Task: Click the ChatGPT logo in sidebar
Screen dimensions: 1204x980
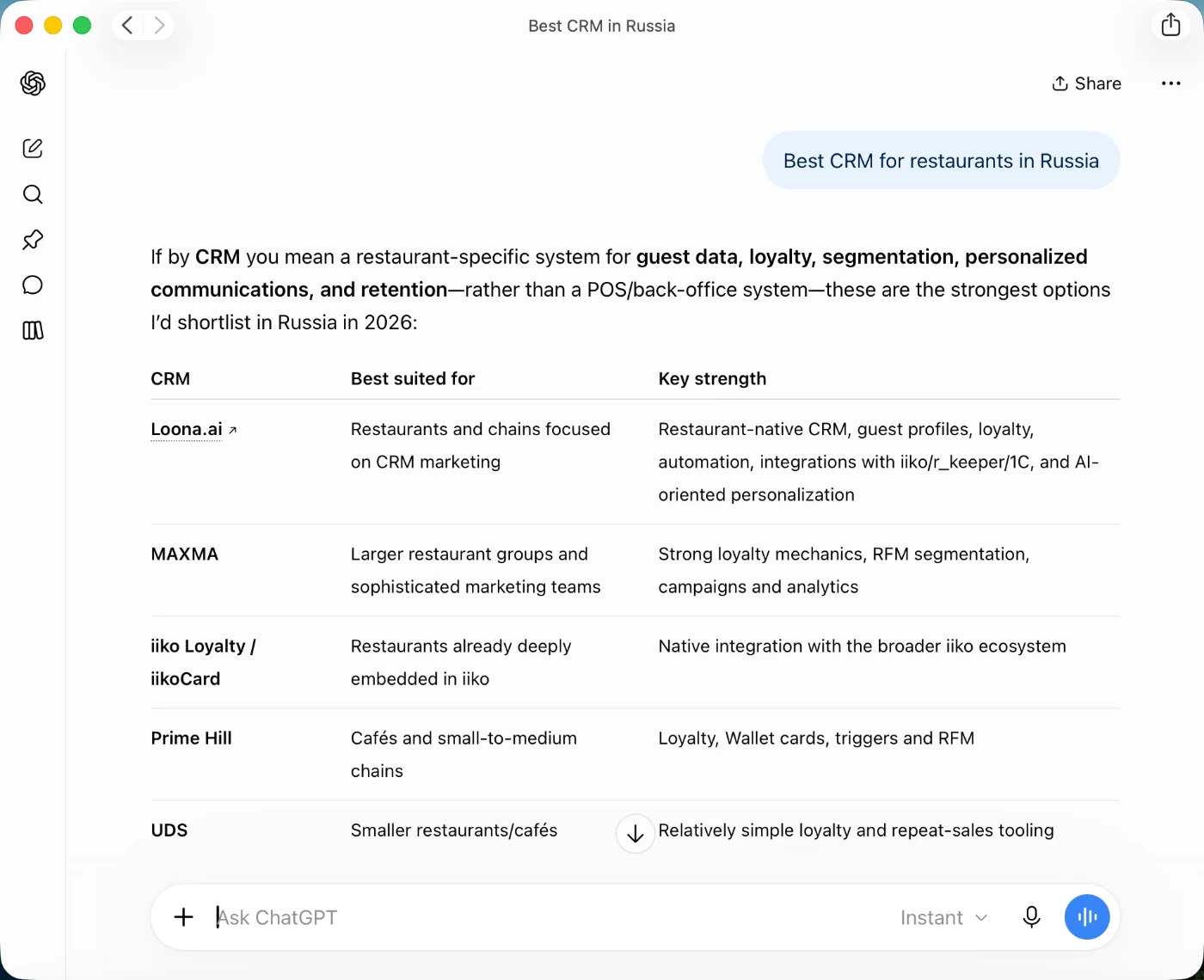Action: point(33,83)
